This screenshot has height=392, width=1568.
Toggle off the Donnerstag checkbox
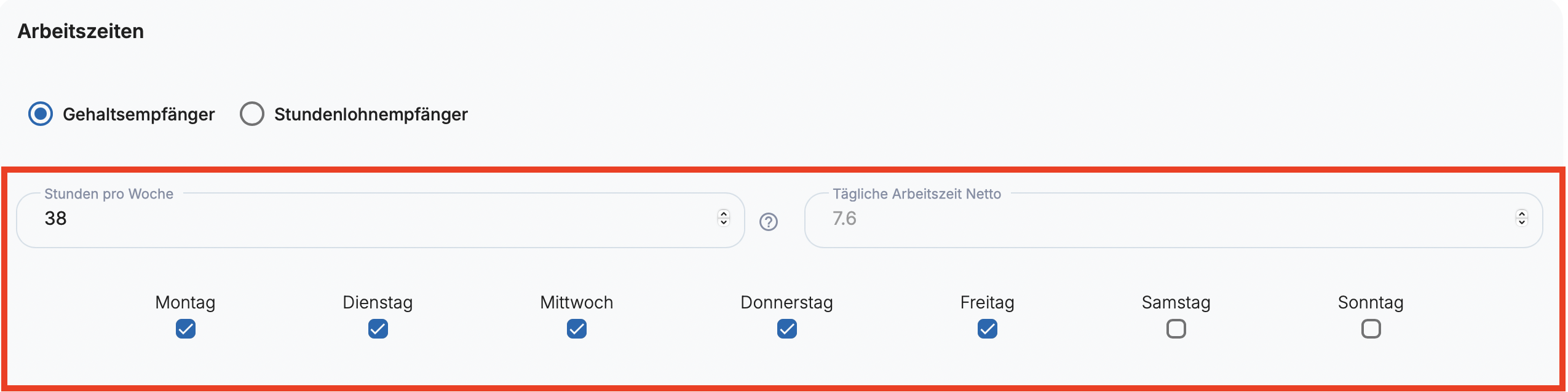[786, 329]
